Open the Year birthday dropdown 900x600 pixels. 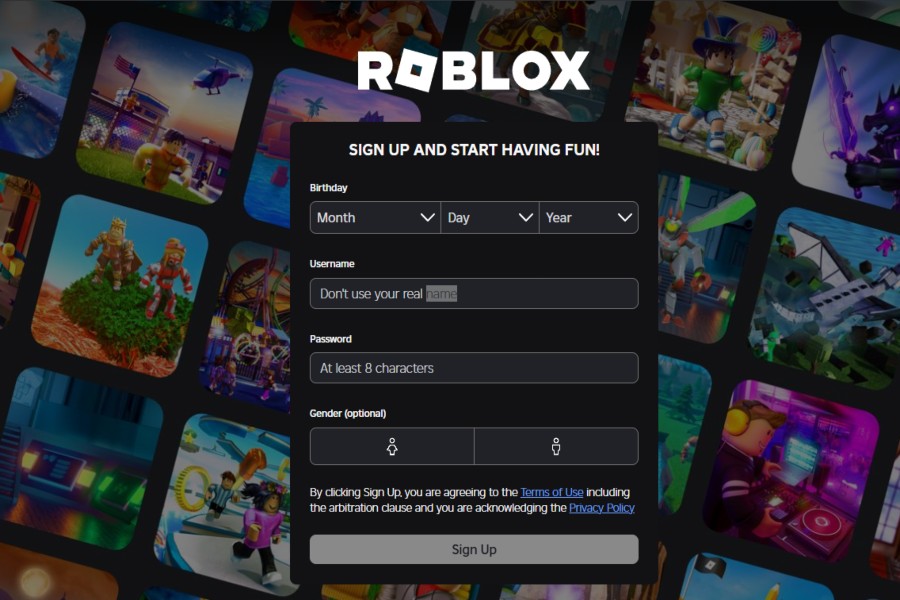tap(589, 218)
